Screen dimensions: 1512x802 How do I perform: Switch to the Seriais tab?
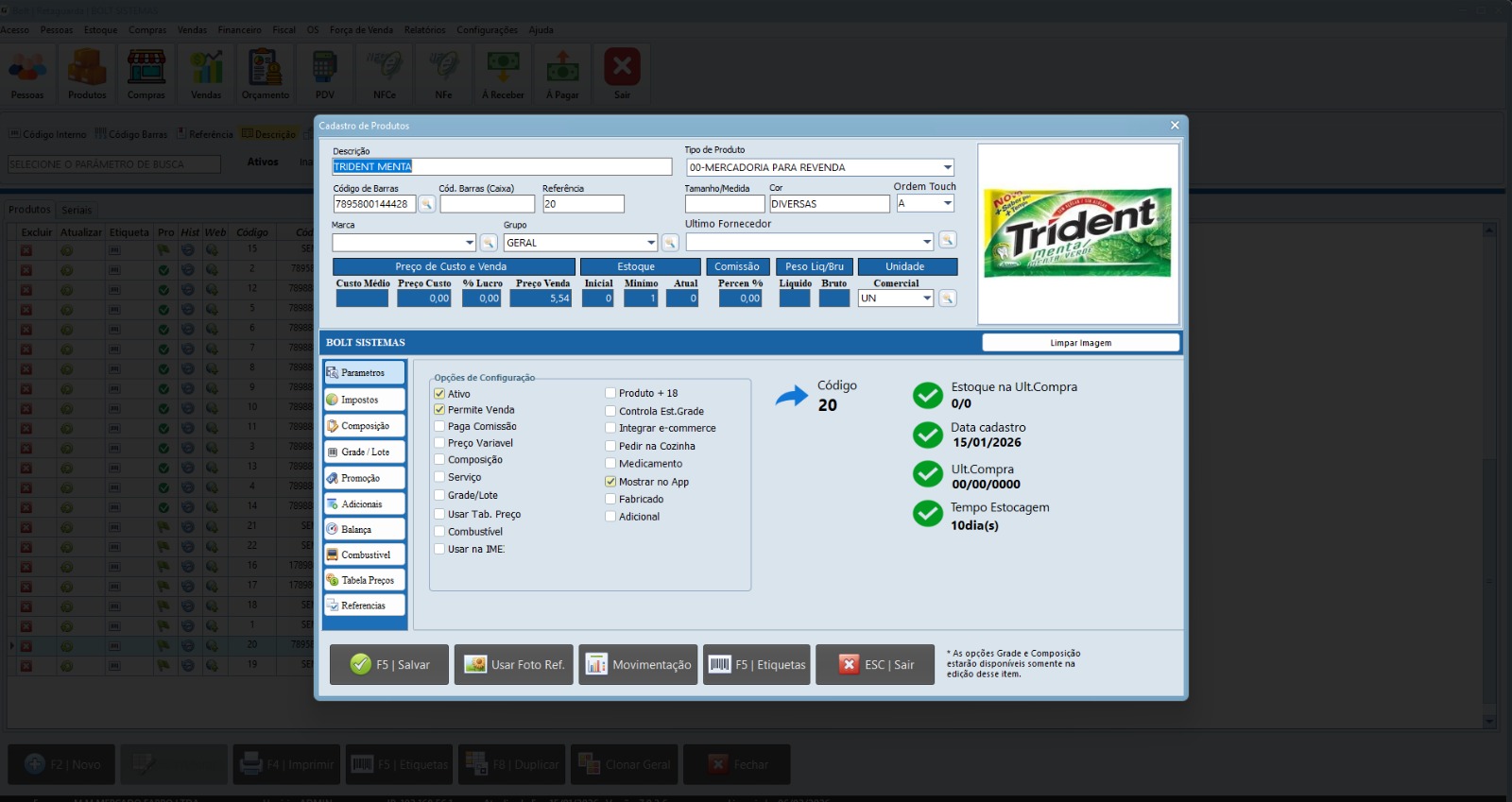77,211
